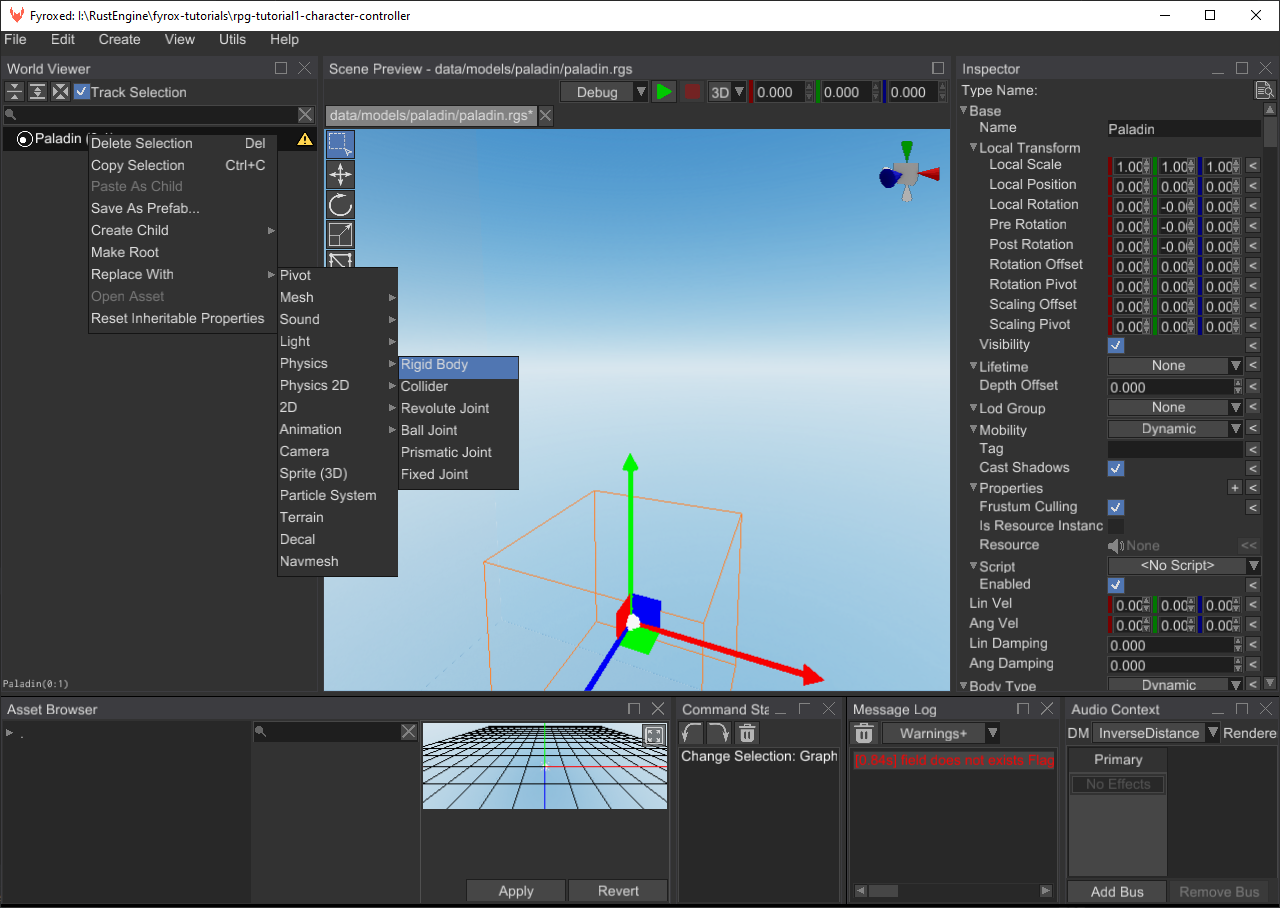Screen dimensions: 1280x908
Task: Add a property with the plus button
Action: pos(1235,488)
